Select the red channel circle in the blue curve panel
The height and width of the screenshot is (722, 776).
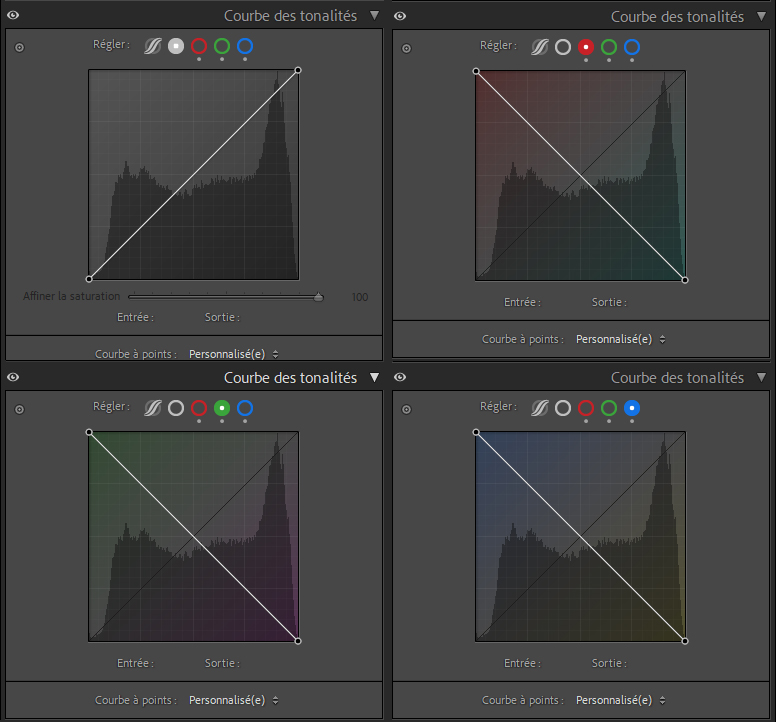[586, 408]
